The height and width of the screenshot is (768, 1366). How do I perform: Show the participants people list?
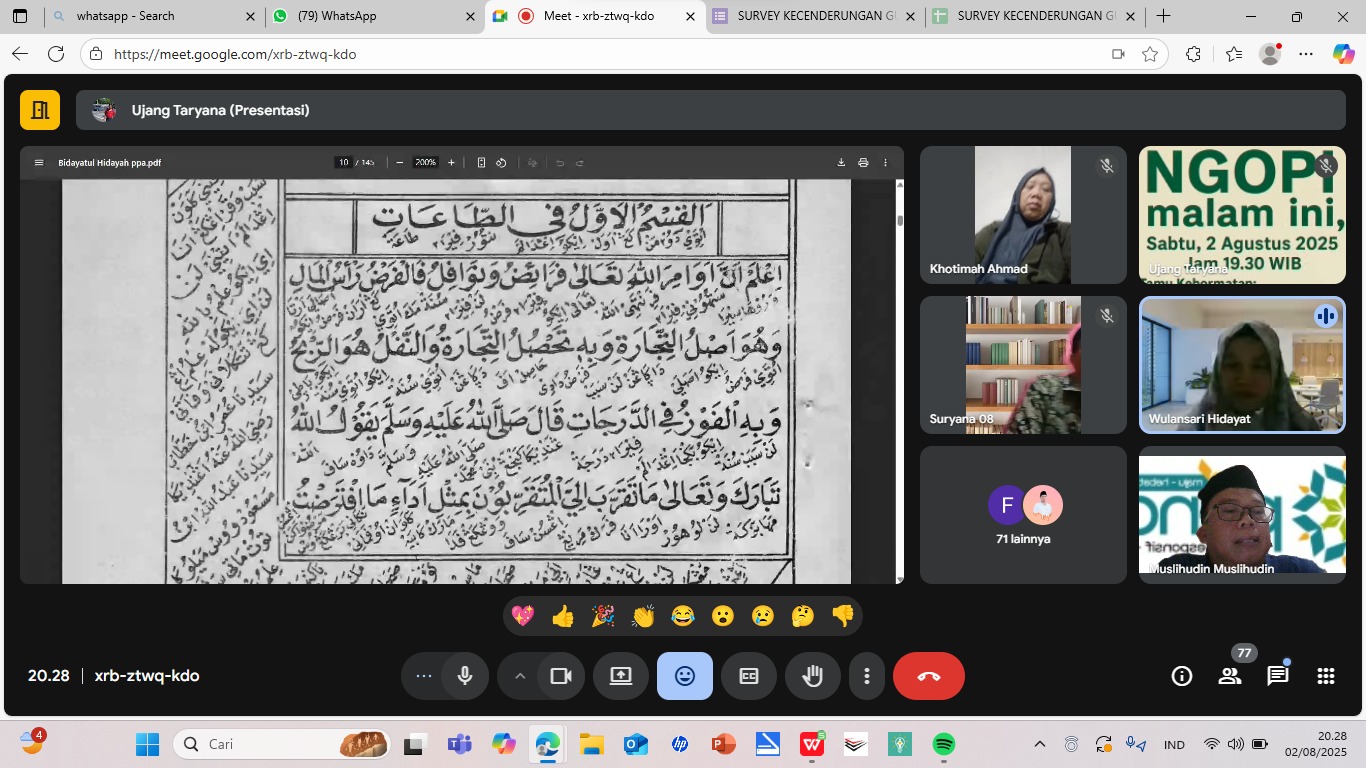tap(1229, 676)
